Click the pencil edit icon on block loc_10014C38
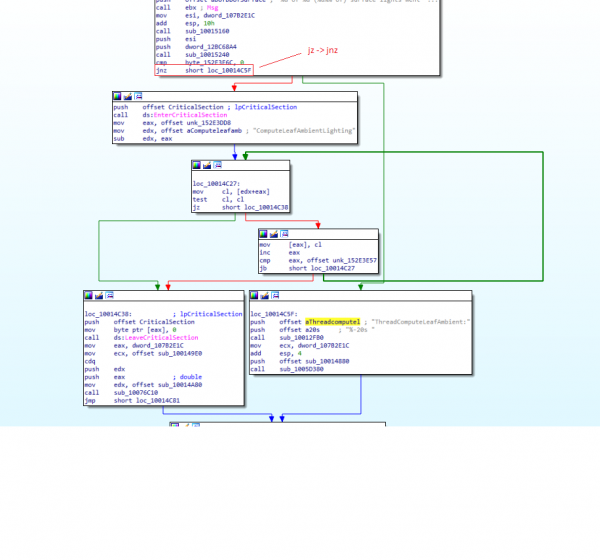This screenshot has width=600, height=560. (x=97, y=296)
